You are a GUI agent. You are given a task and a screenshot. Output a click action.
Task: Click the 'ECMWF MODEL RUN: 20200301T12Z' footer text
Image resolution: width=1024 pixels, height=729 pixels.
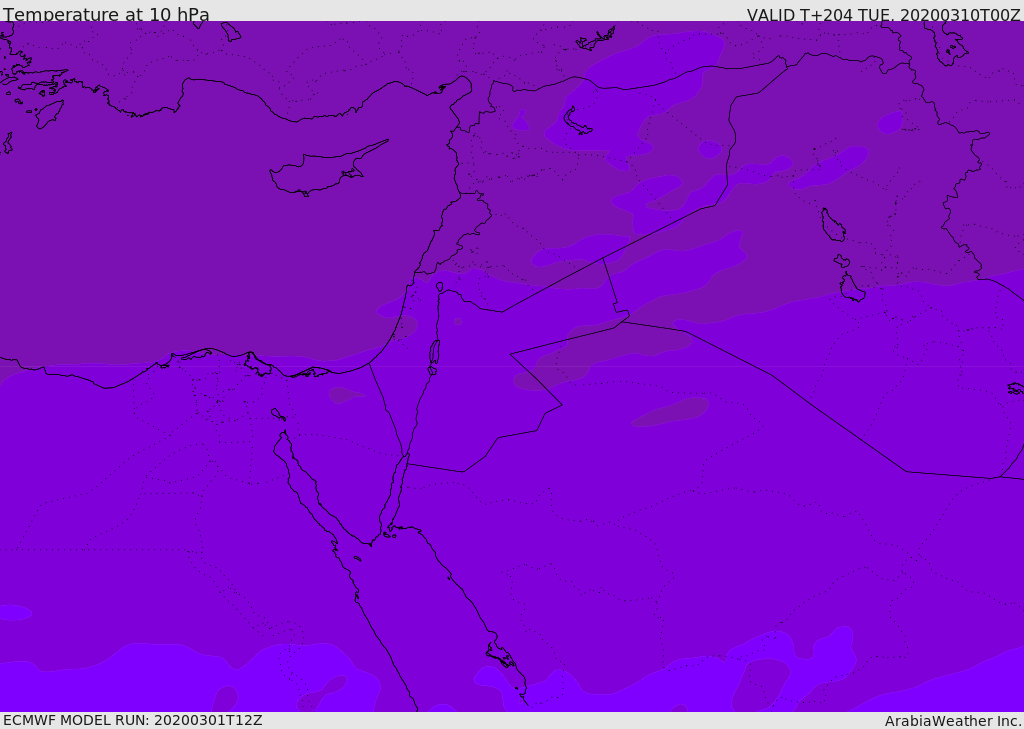(133, 720)
